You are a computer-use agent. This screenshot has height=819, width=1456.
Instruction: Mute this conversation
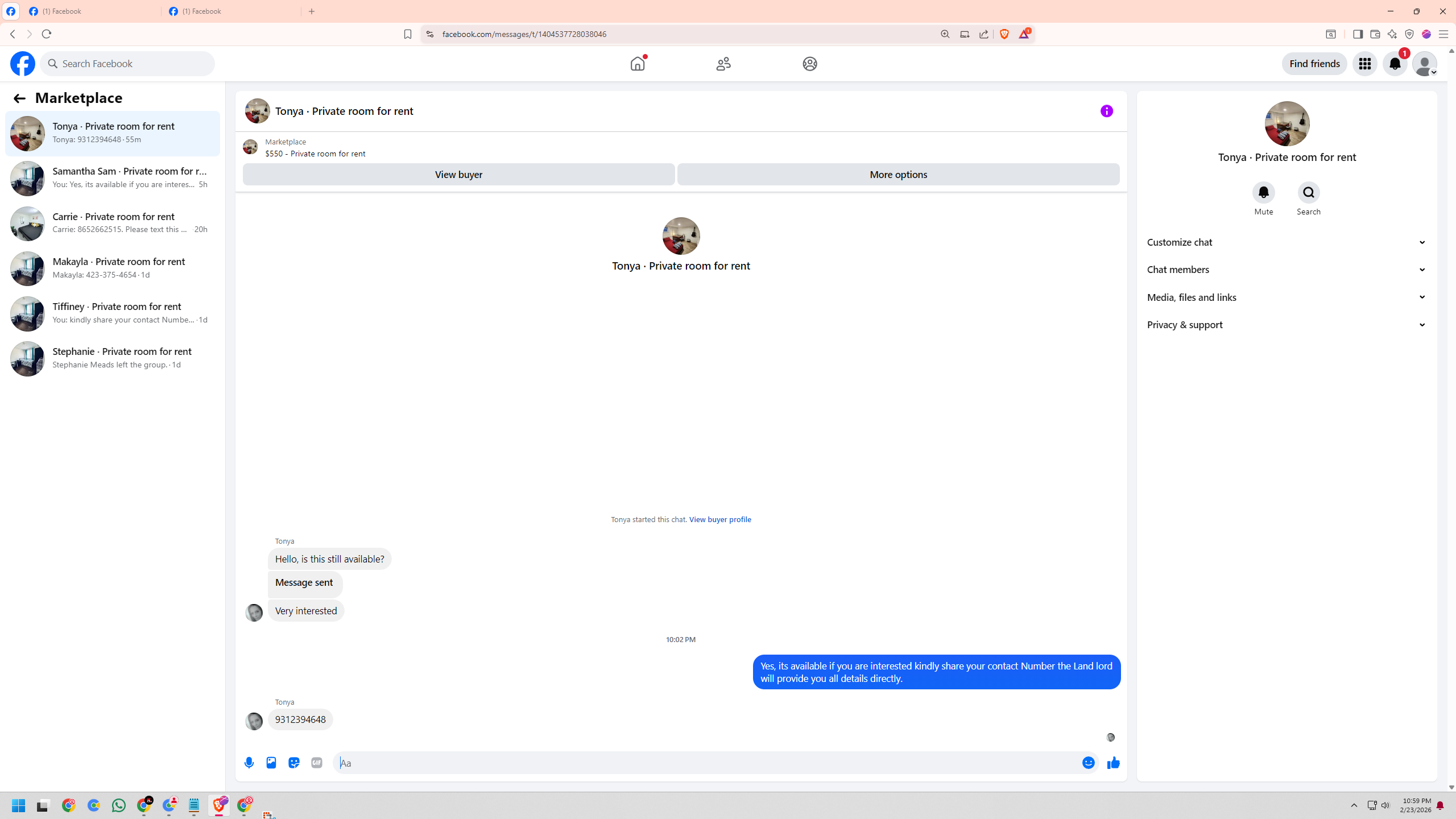coord(1263,193)
